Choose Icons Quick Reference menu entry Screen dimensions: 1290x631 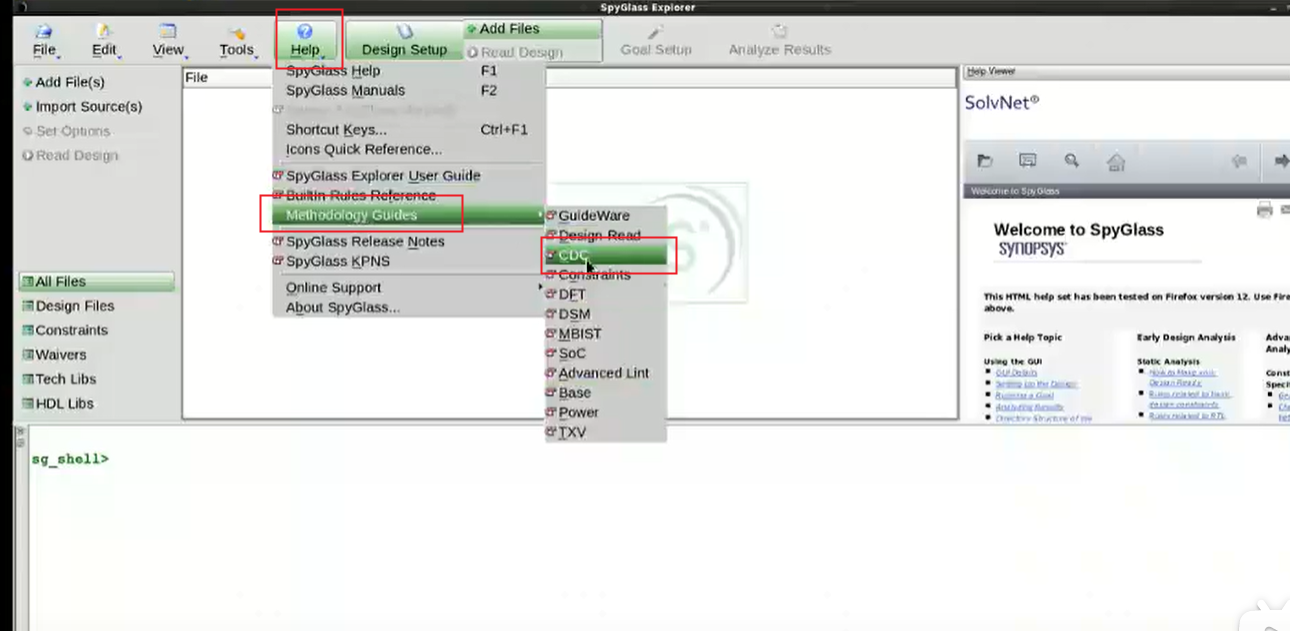[408, 149]
